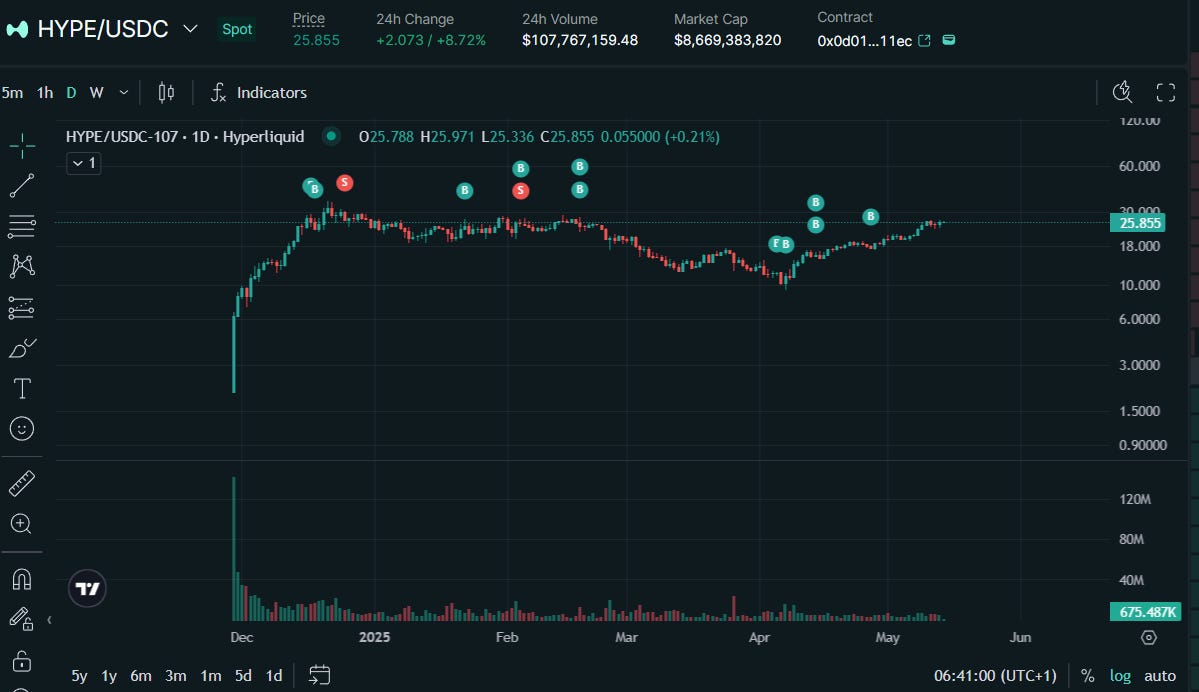Select the crosshair cursor tool
Screen dimensions: 1199x692
tap(22, 145)
